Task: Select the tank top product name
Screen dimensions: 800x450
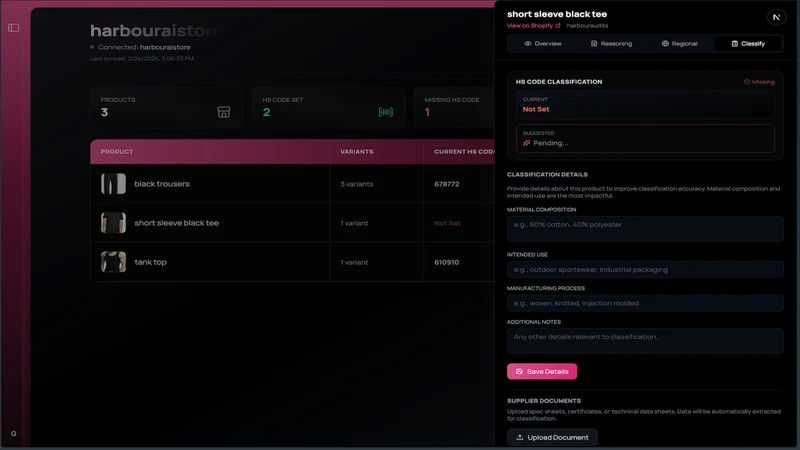Action: [151, 262]
